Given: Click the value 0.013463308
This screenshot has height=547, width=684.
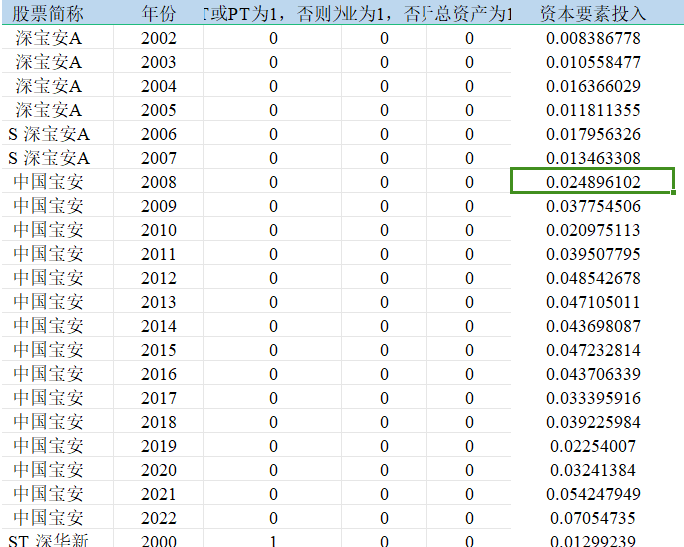Looking at the screenshot, I should tap(593, 158).
